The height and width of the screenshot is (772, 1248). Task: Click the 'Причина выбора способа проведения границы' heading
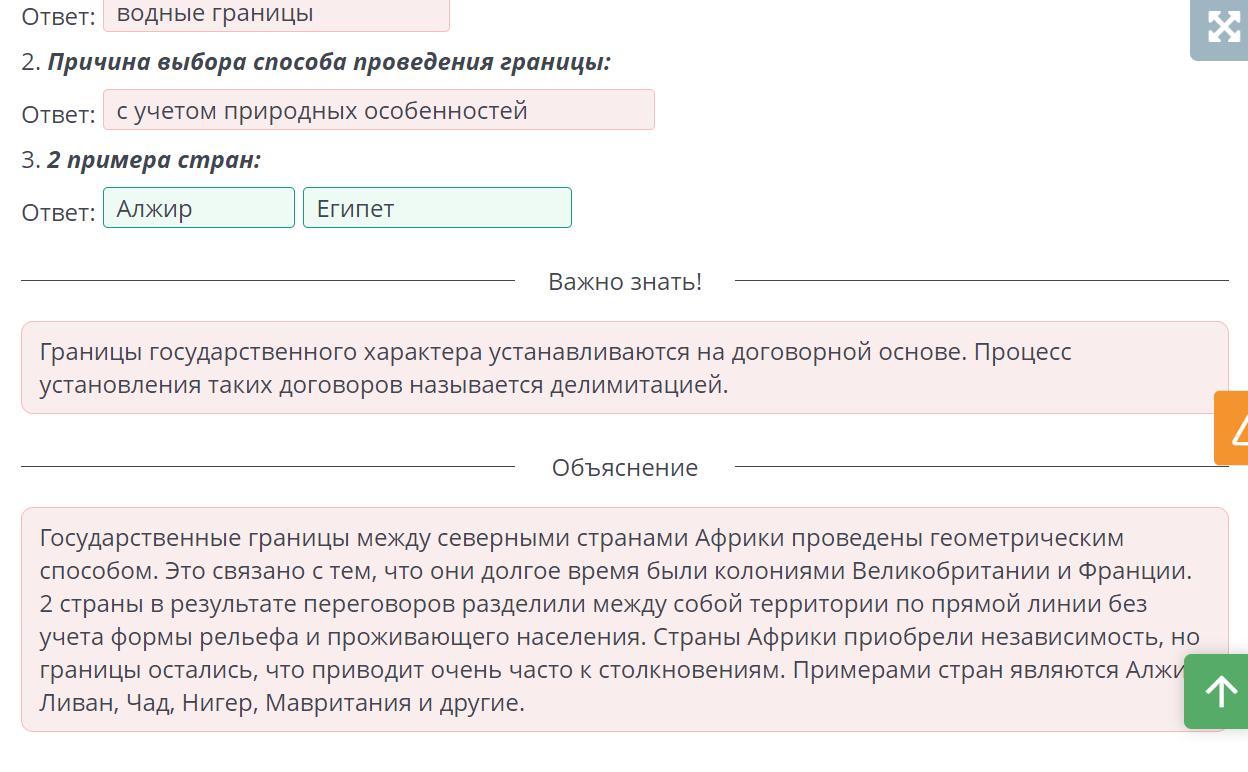(x=329, y=62)
